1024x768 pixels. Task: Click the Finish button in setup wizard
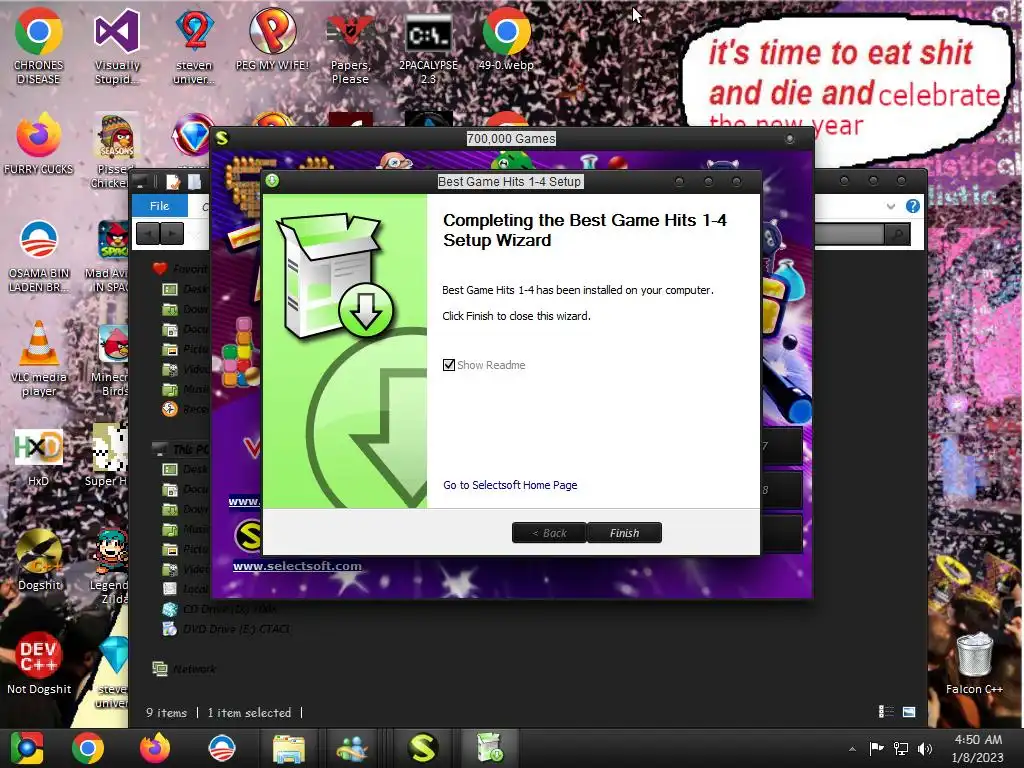[x=624, y=533]
